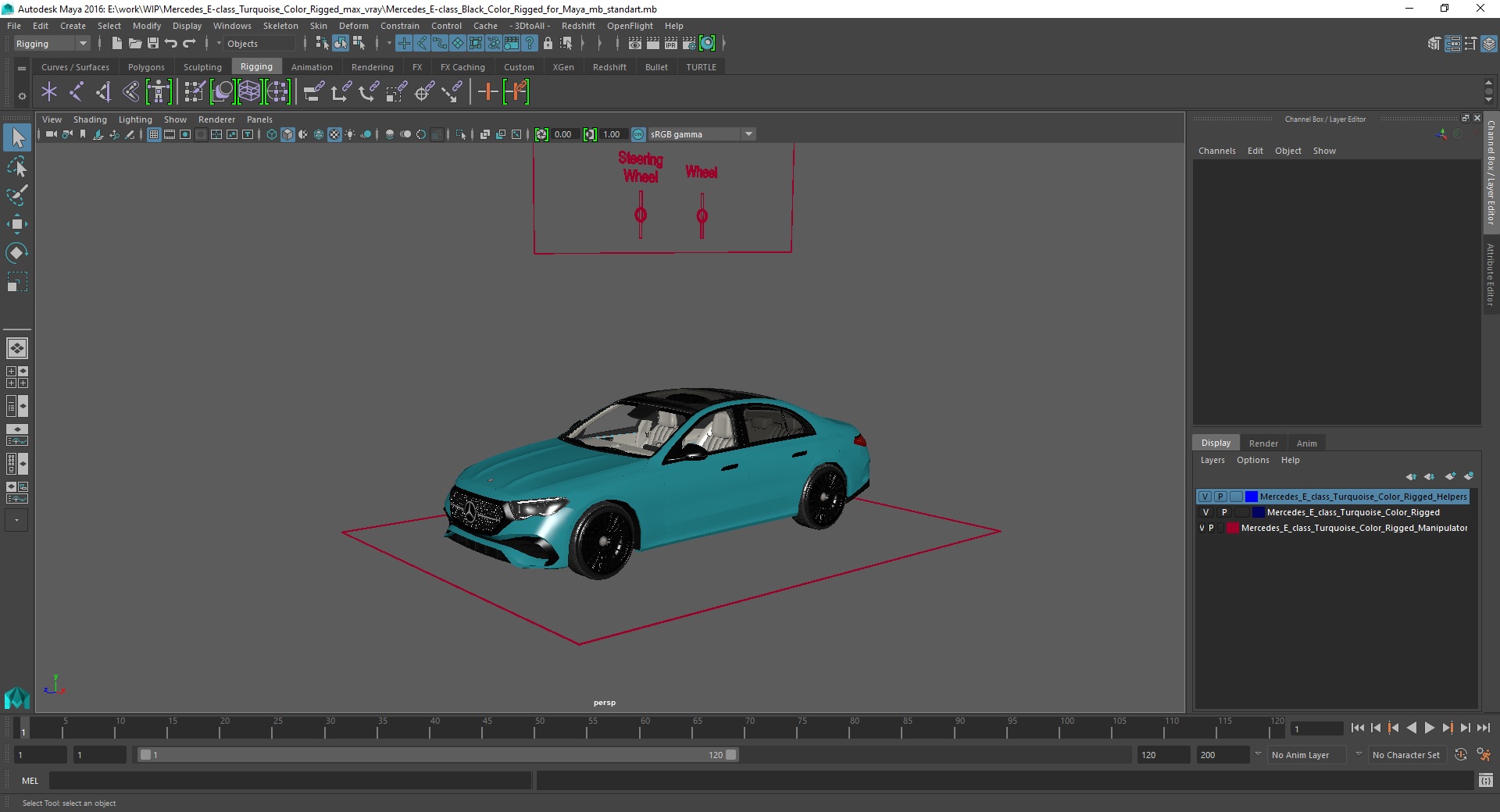
Task: Play the animation forwards
Action: pos(1429,728)
